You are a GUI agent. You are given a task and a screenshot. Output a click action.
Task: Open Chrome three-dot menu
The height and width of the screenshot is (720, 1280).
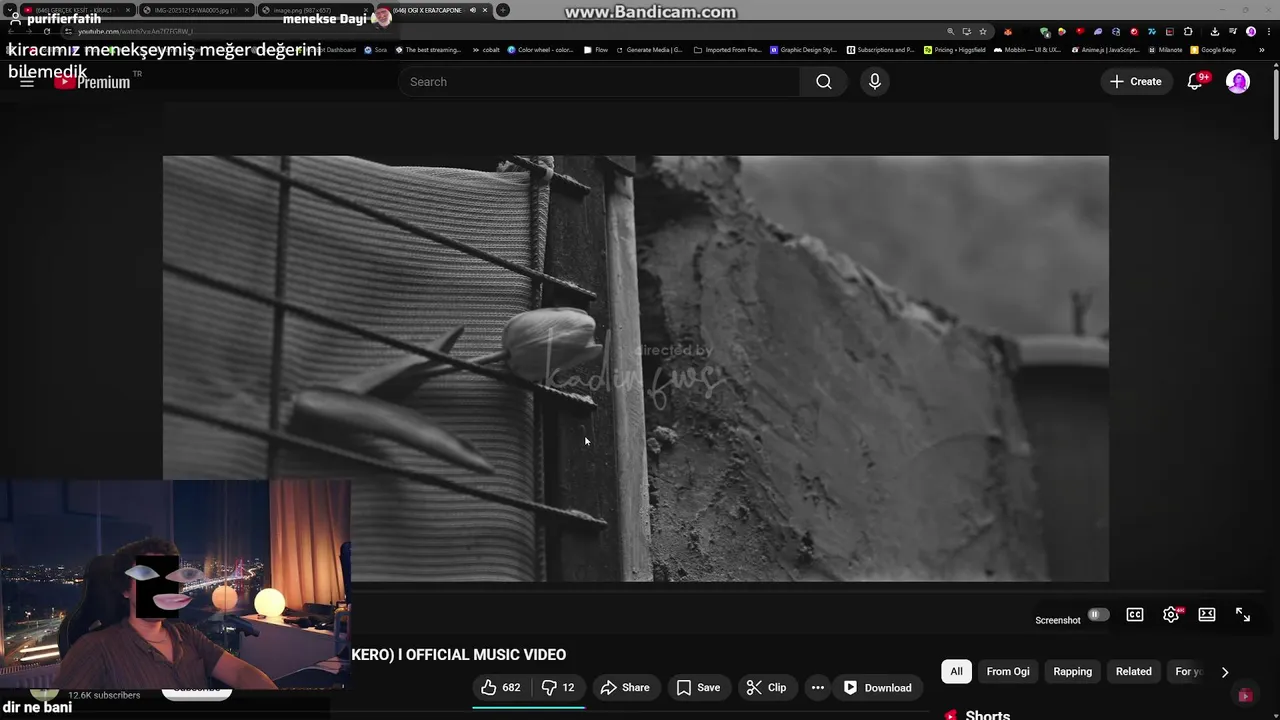(x=1269, y=32)
